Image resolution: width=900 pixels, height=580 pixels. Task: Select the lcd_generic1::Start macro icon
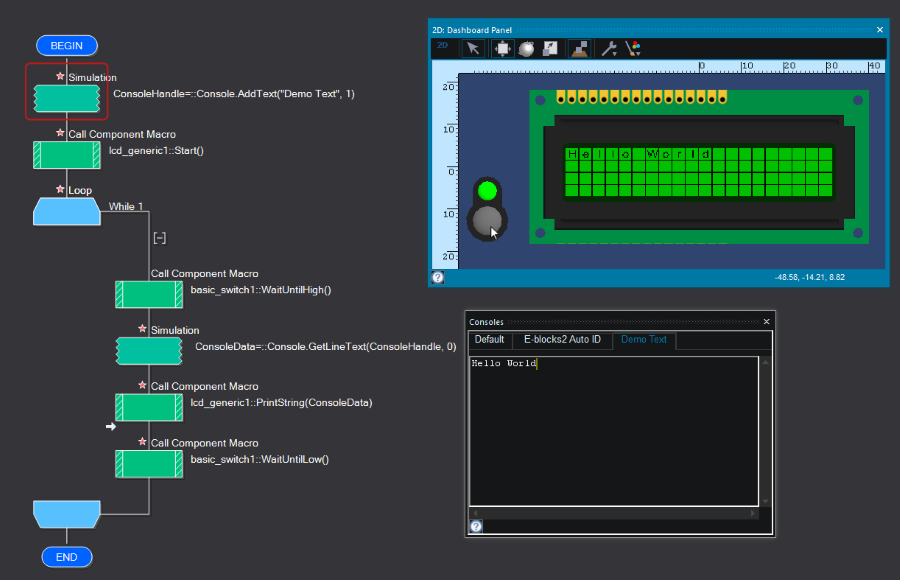pos(67,155)
